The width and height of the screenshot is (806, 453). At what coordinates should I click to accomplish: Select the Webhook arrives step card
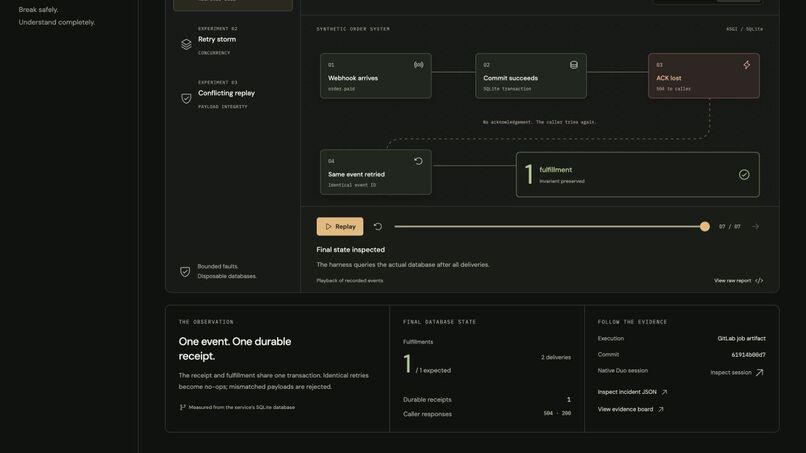pyautogui.click(x=376, y=76)
